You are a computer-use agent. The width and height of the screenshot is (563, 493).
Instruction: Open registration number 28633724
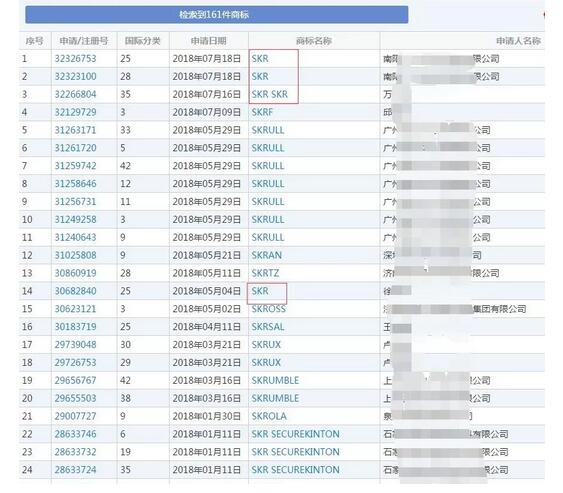(75, 470)
